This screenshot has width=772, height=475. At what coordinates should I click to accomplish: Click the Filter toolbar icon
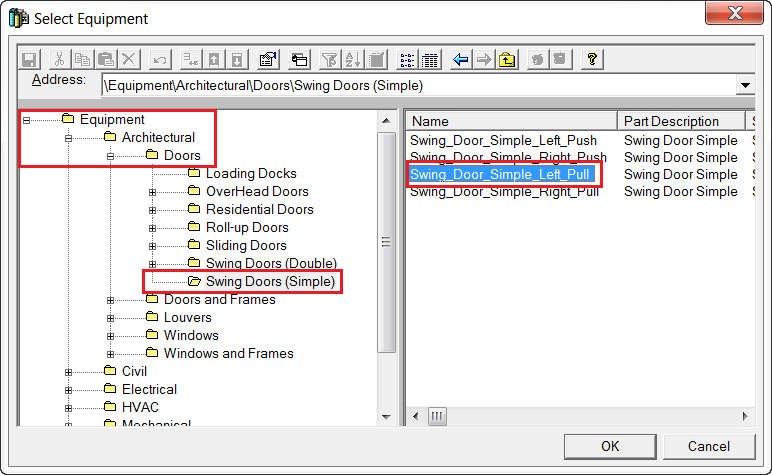point(328,59)
